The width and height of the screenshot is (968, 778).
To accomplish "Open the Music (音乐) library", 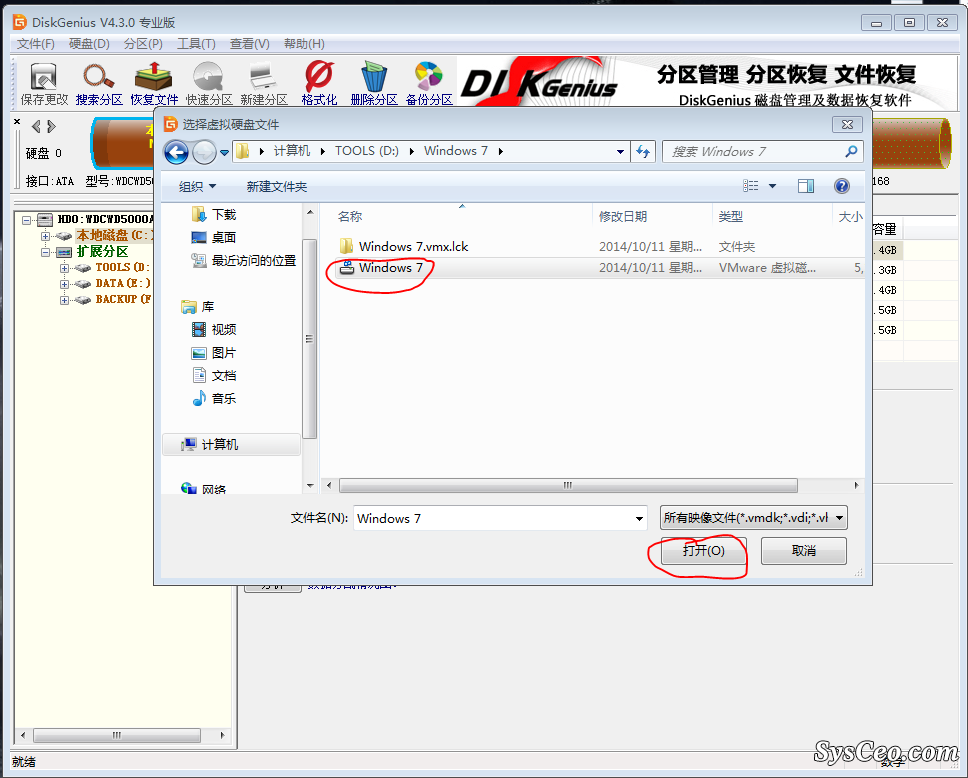I will (214, 398).
